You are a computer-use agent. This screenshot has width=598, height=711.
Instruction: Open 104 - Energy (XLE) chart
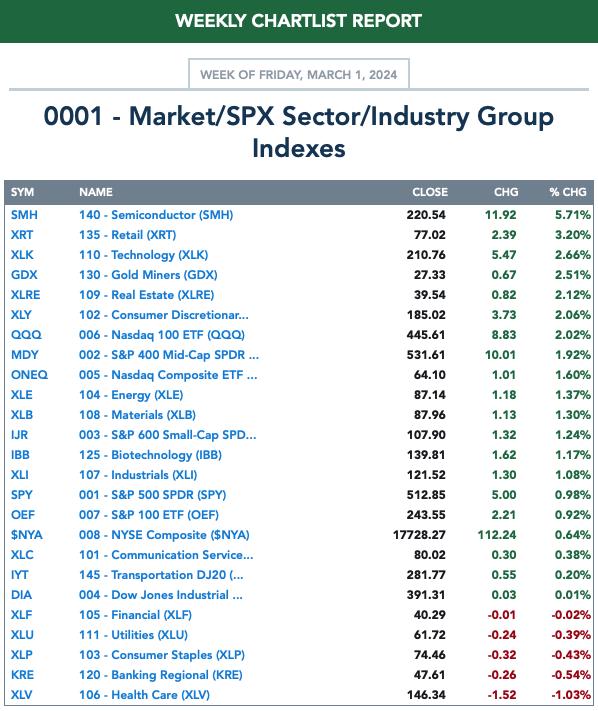click(131, 395)
